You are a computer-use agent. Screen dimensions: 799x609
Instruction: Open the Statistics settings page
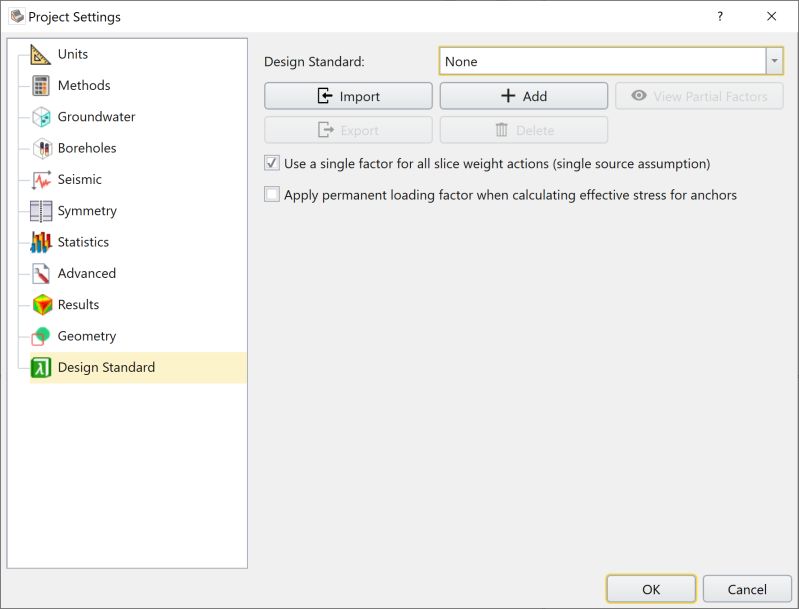click(x=83, y=242)
